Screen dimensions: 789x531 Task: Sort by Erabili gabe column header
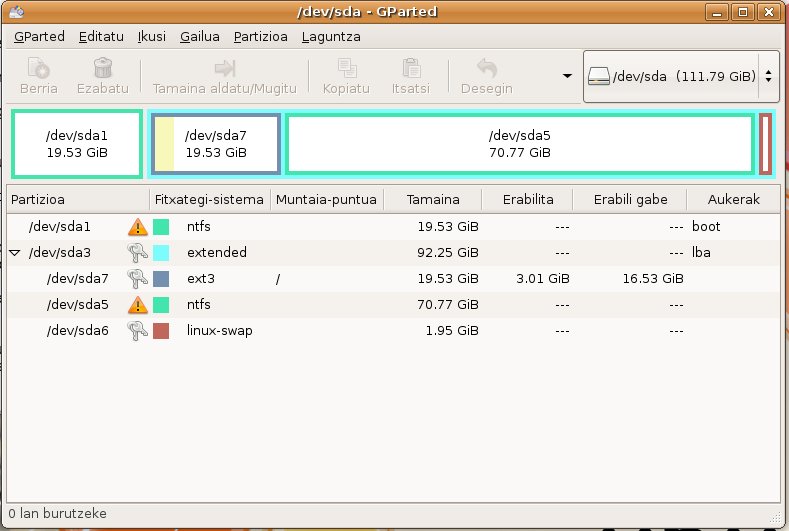[630, 200]
